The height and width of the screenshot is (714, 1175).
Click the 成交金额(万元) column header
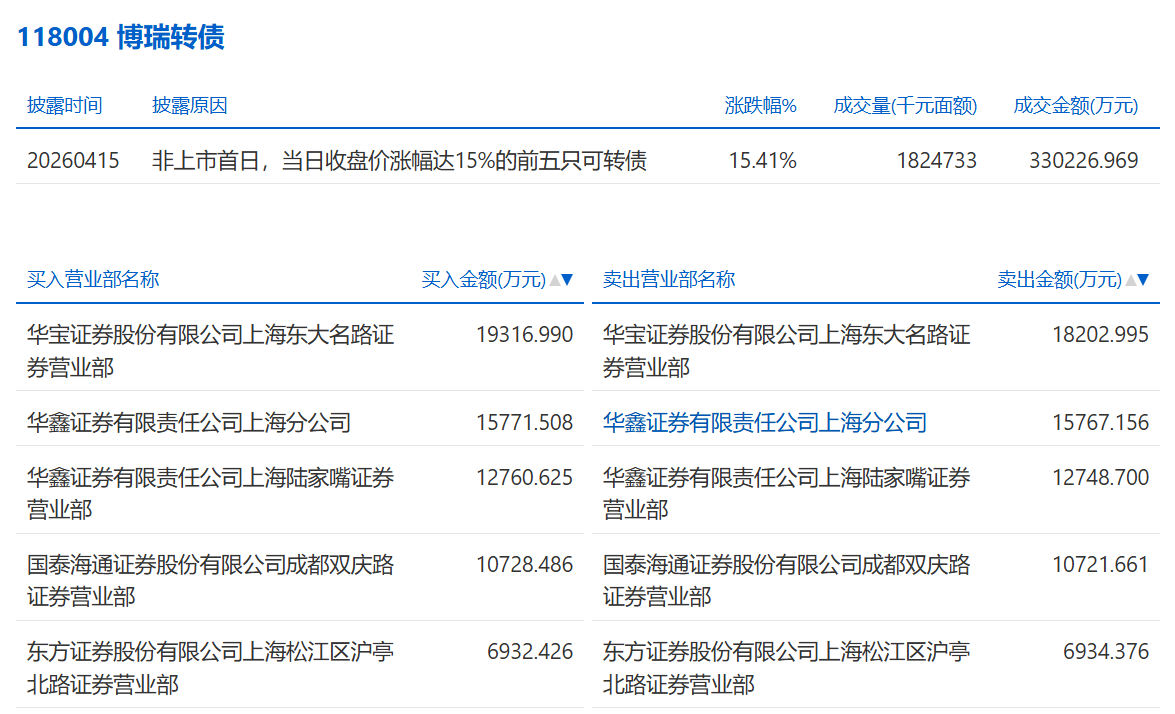pyautogui.click(x=1075, y=105)
